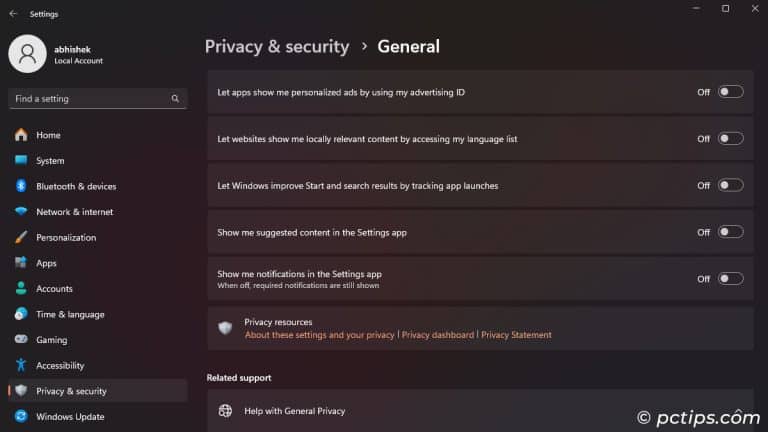The image size is (768, 432).
Task: Open Bluetooth & devices via its icon
Action: [21, 186]
